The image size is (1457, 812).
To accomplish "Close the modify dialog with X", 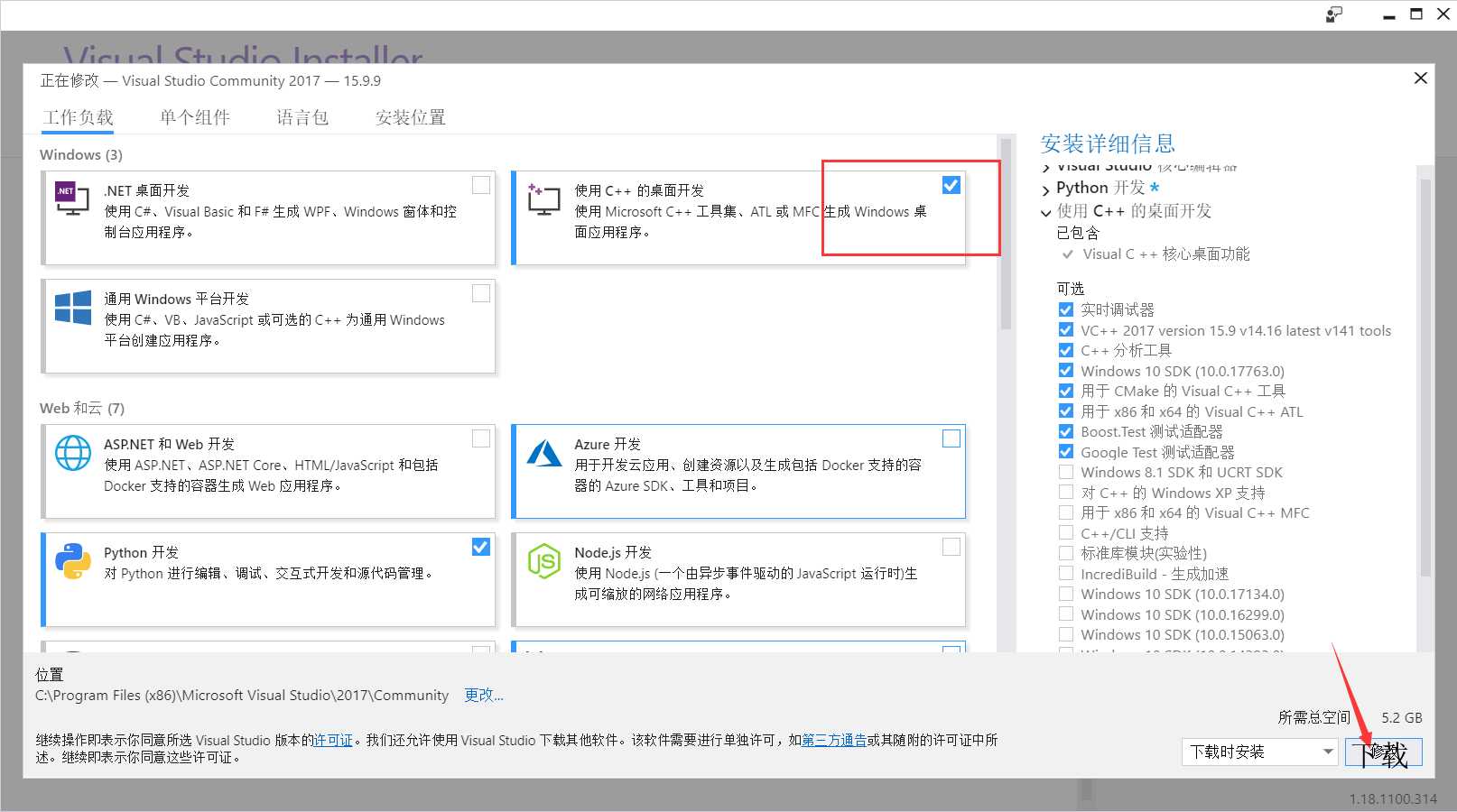I will 1420,78.
